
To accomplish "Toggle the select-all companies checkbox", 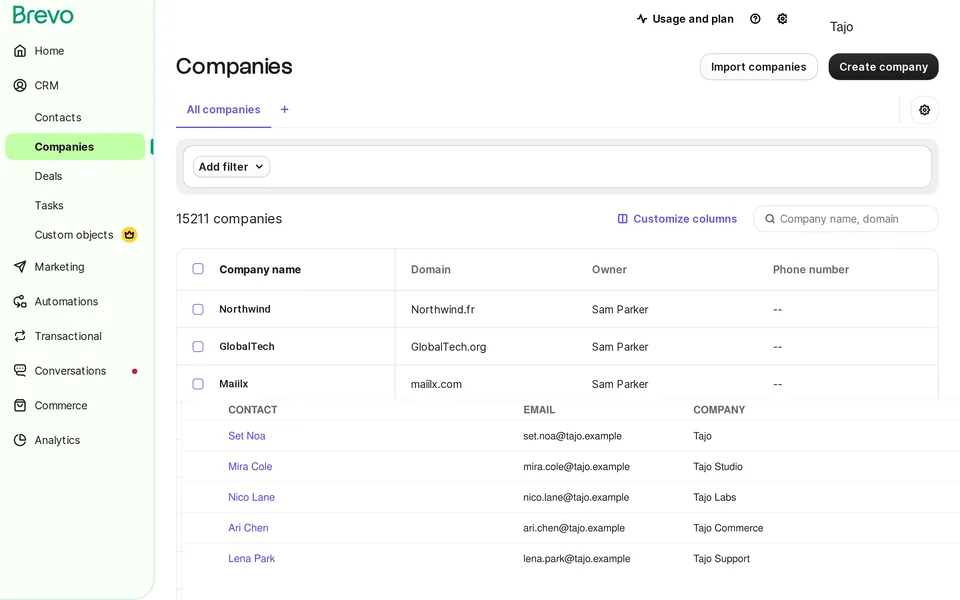I will [x=198, y=269].
